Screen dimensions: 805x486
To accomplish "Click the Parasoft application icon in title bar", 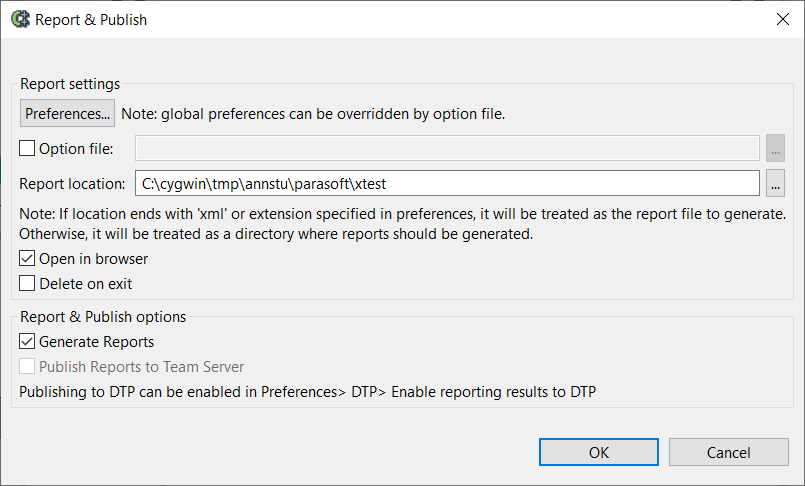I will point(21,20).
